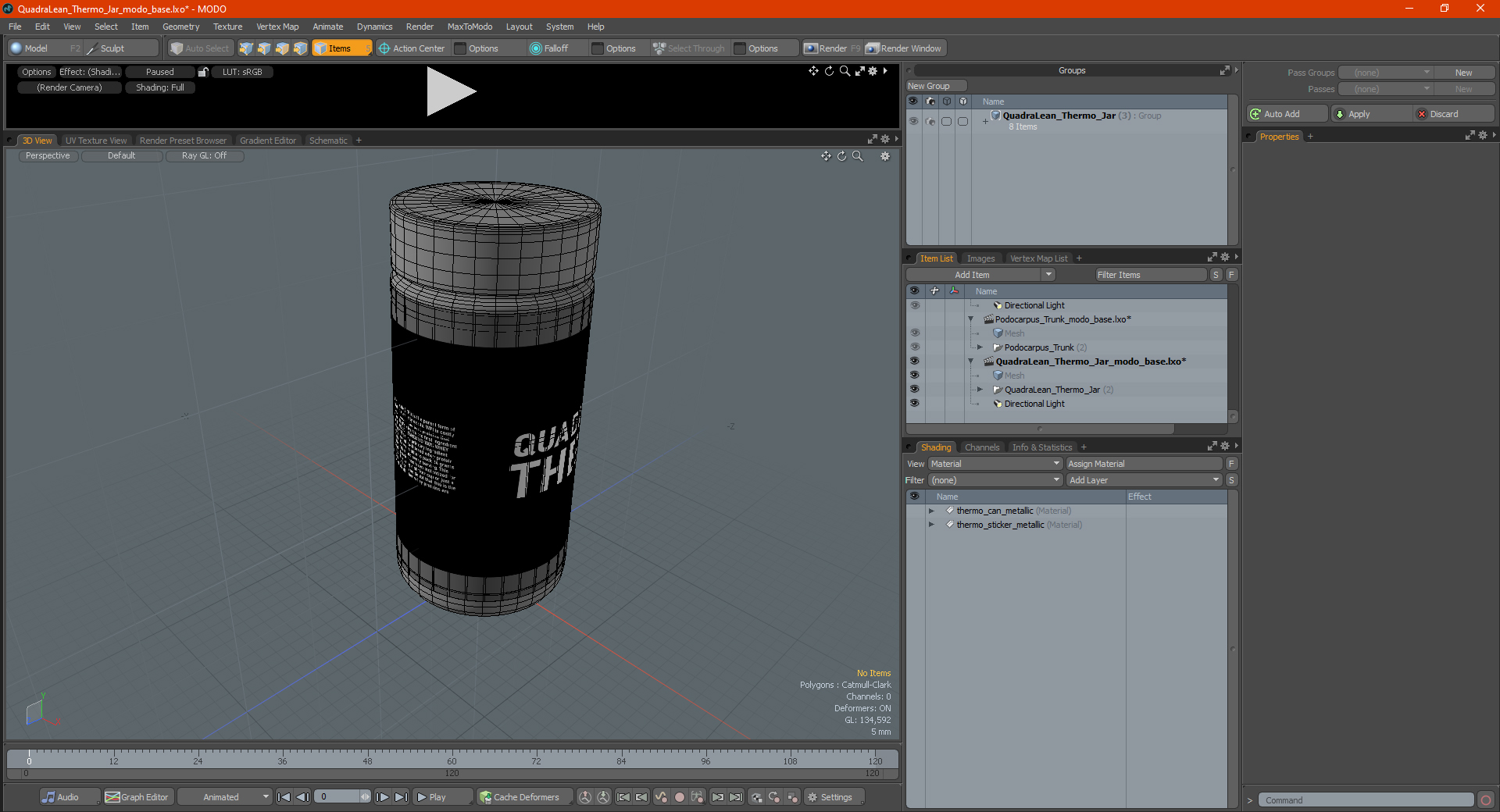Maximize the Groups panel
Screen dimensions: 1500x812
pyautogui.click(x=1224, y=71)
